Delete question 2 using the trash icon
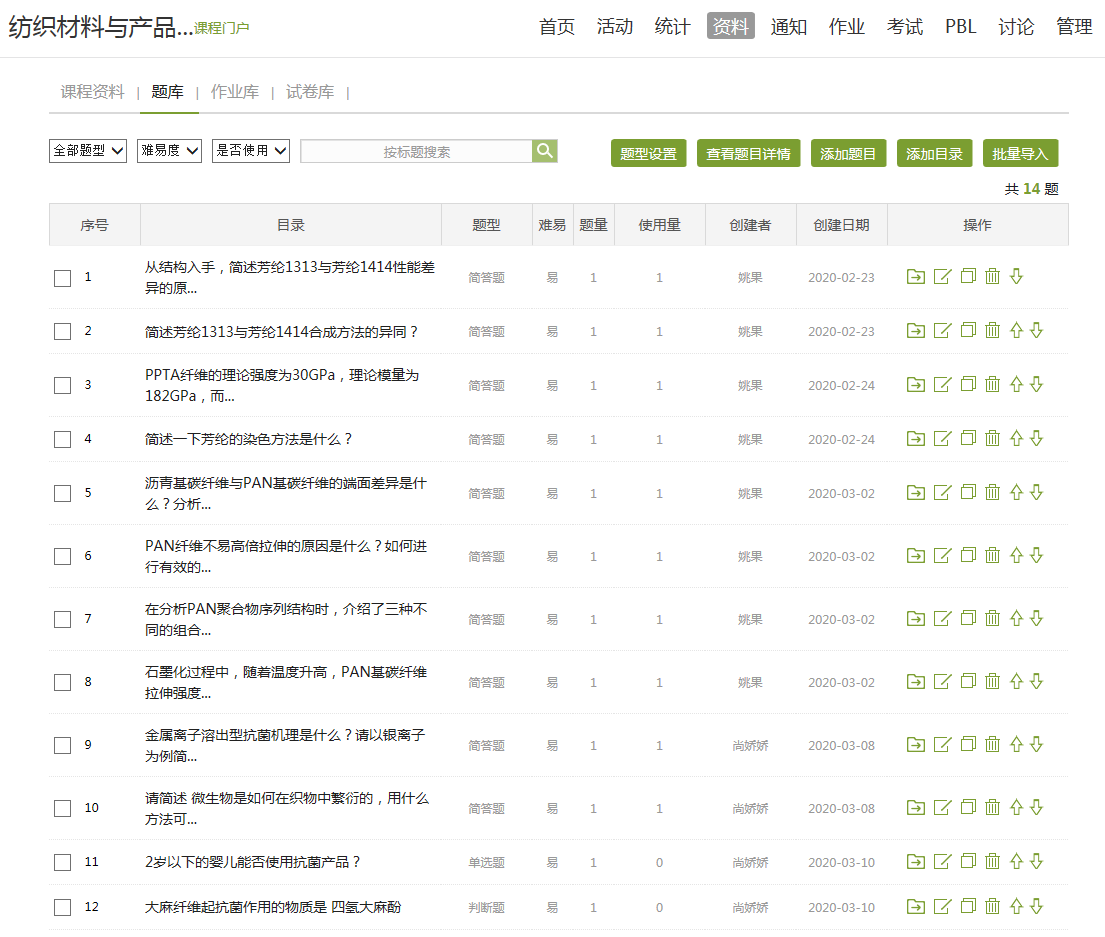The height and width of the screenshot is (937, 1105). 992,331
